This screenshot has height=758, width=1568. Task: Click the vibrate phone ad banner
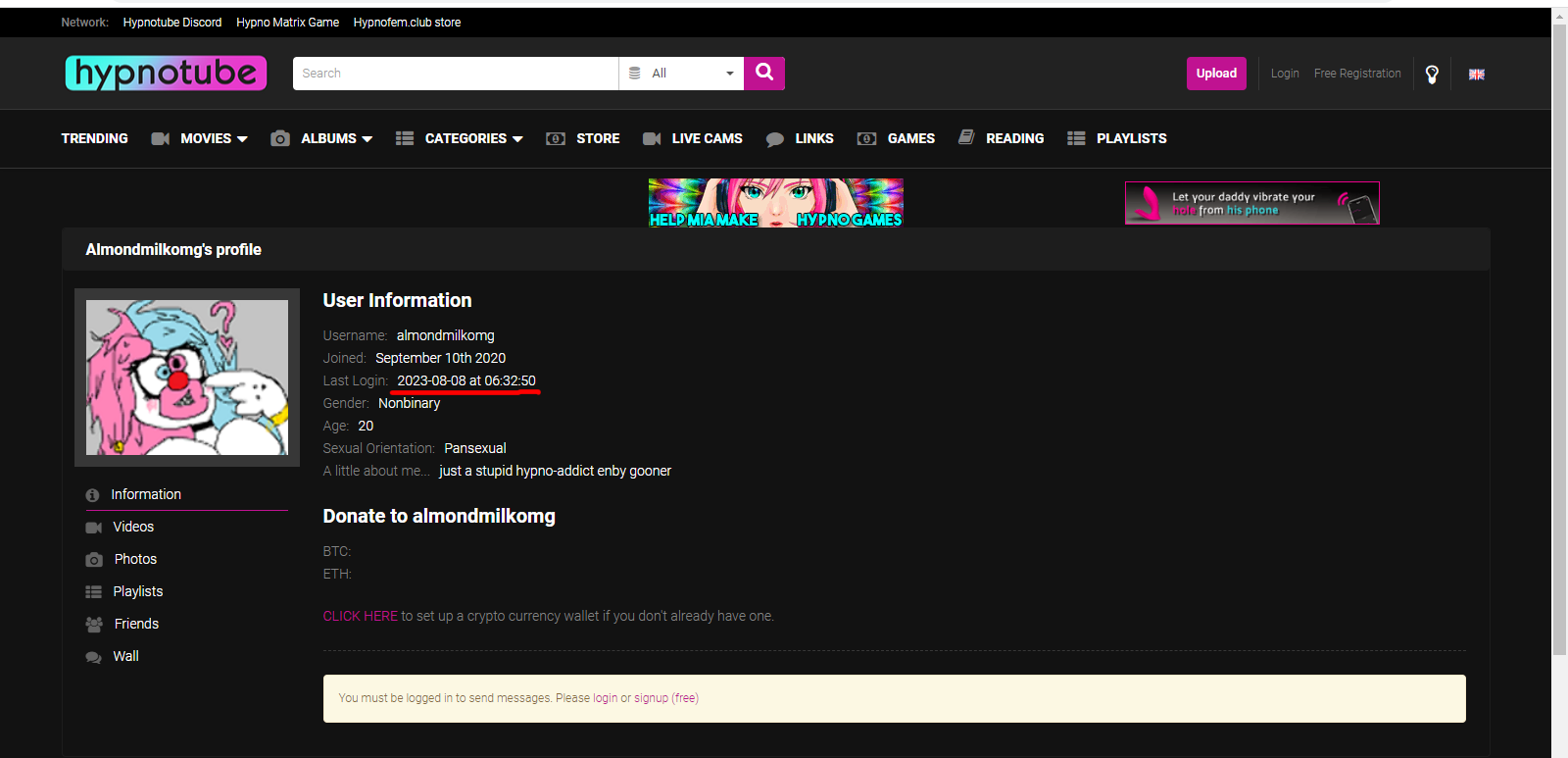(x=1251, y=203)
